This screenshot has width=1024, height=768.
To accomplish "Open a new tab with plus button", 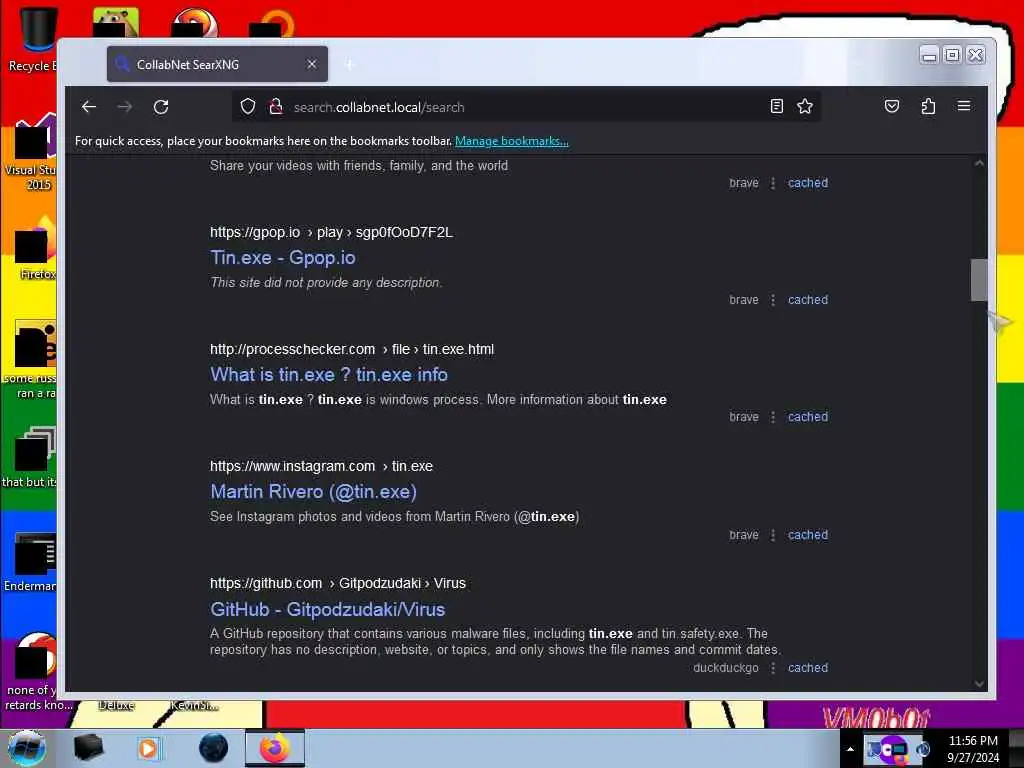I will click(349, 65).
